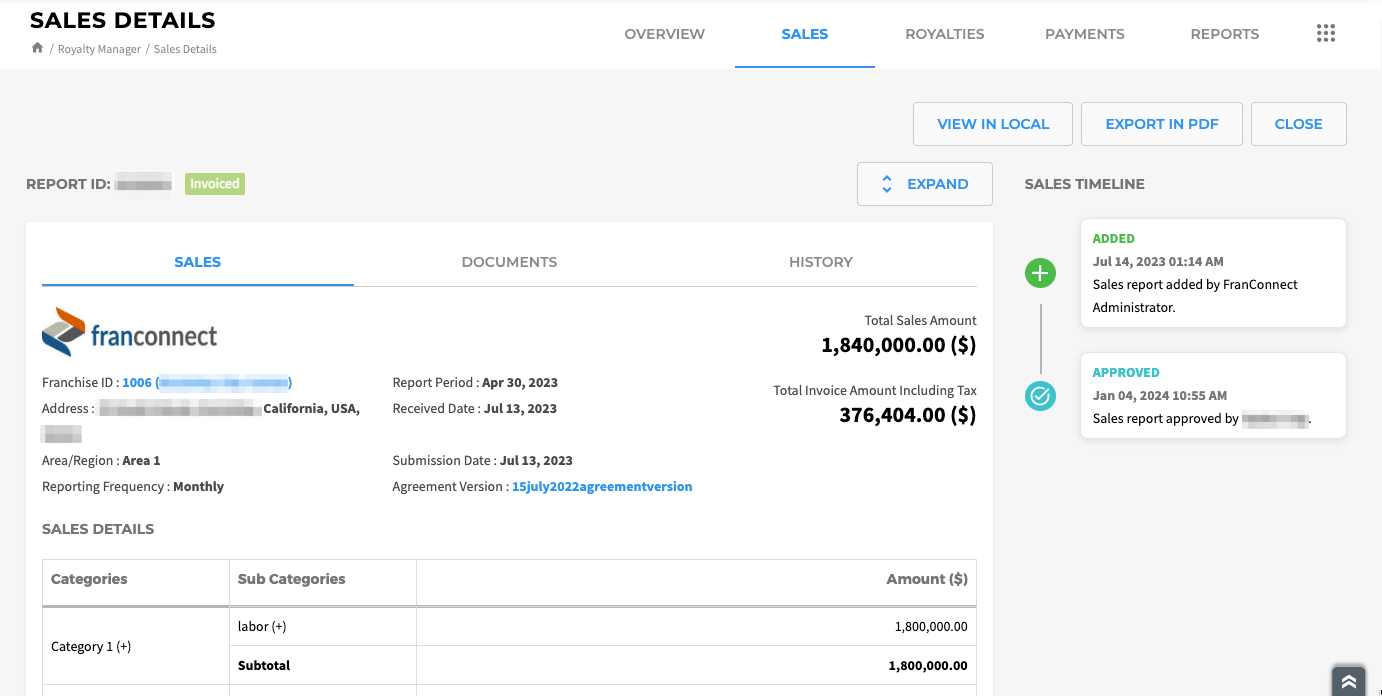
Task: Click the teal checkmark Approved timeline marker
Action: [x=1041, y=396]
